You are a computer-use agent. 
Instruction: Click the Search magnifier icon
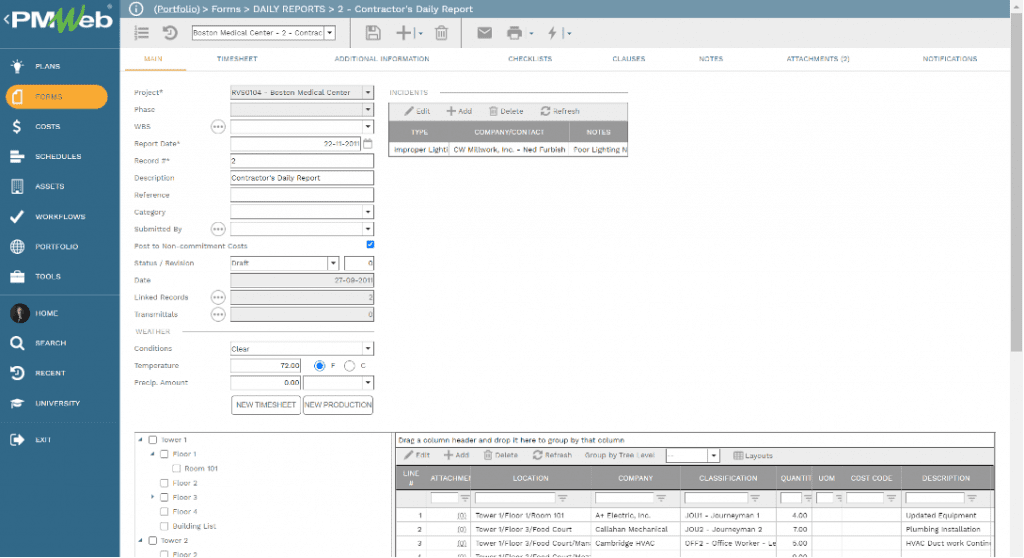(x=17, y=343)
